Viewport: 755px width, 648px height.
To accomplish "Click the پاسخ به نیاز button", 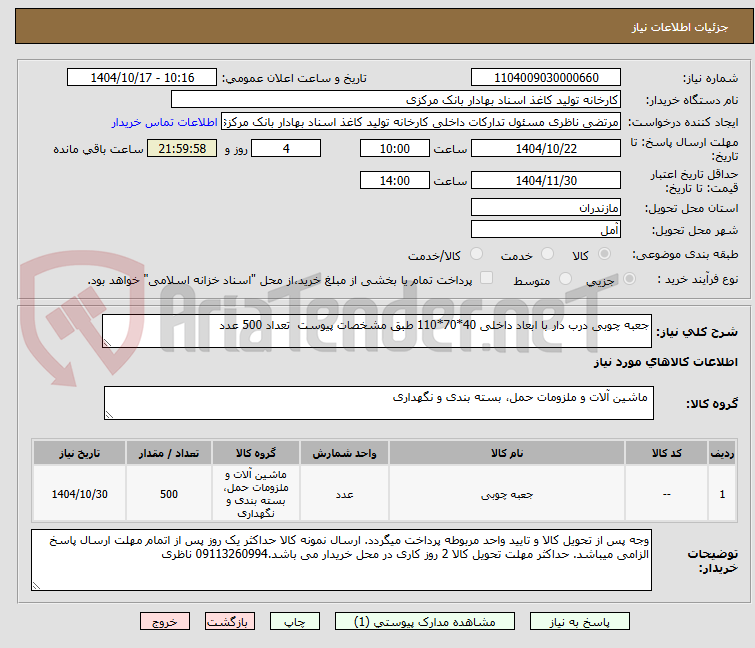I will (580, 622).
